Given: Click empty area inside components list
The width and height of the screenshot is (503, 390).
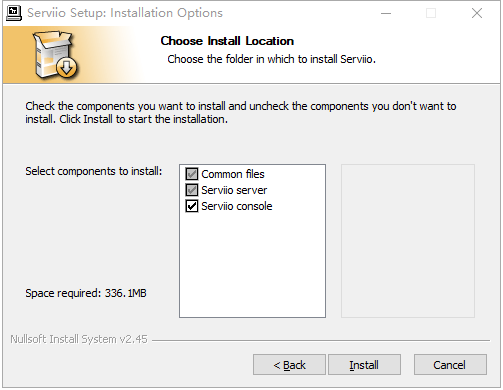Looking at the screenshot, I should (x=252, y=265).
